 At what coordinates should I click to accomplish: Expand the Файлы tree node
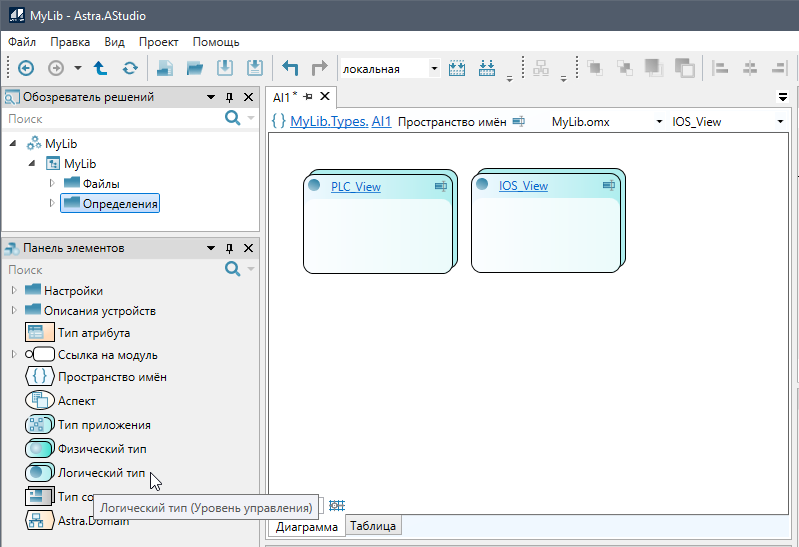53,183
